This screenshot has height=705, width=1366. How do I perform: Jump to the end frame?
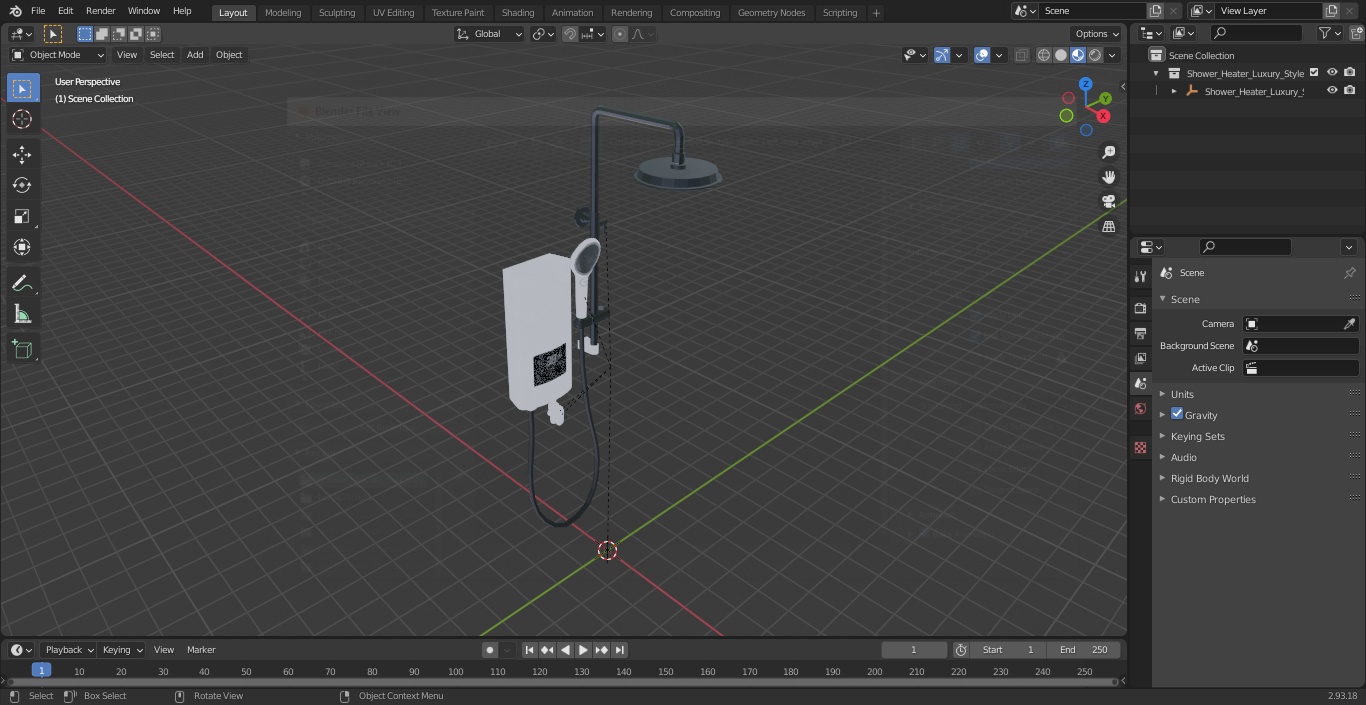619,650
